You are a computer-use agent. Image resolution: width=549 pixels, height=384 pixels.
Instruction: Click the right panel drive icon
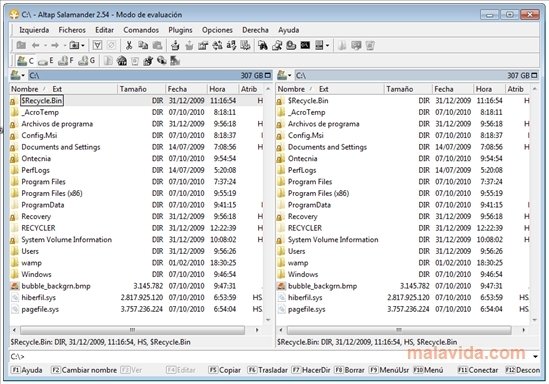point(282,75)
